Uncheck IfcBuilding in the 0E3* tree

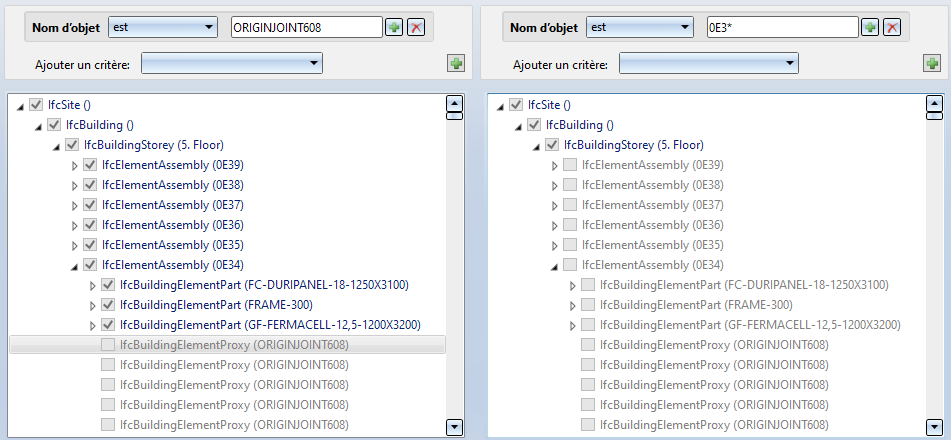pos(534,125)
